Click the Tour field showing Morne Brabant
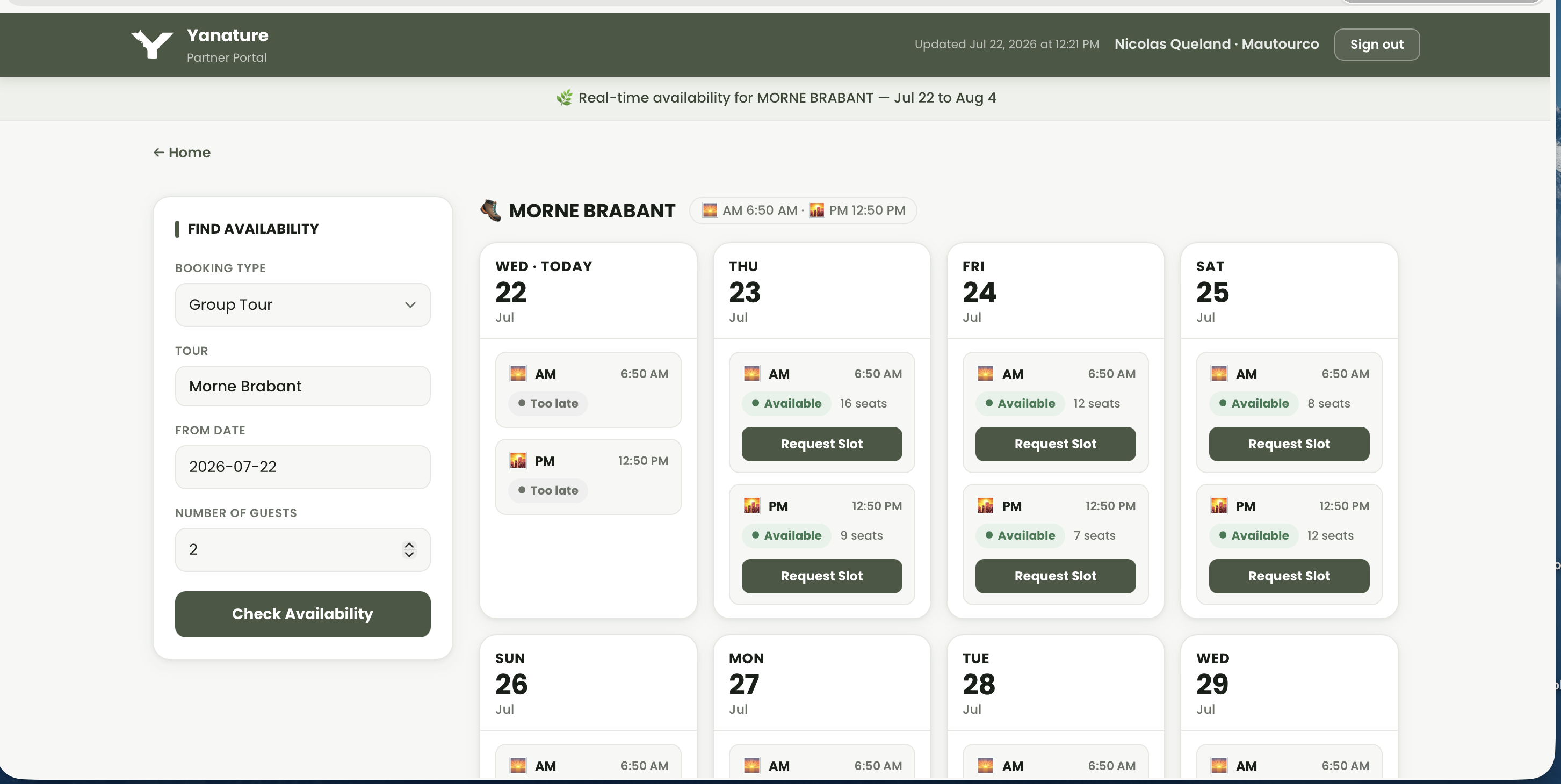Image resolution: width=1561 pixels, height=784 pixels. (302, 386)
